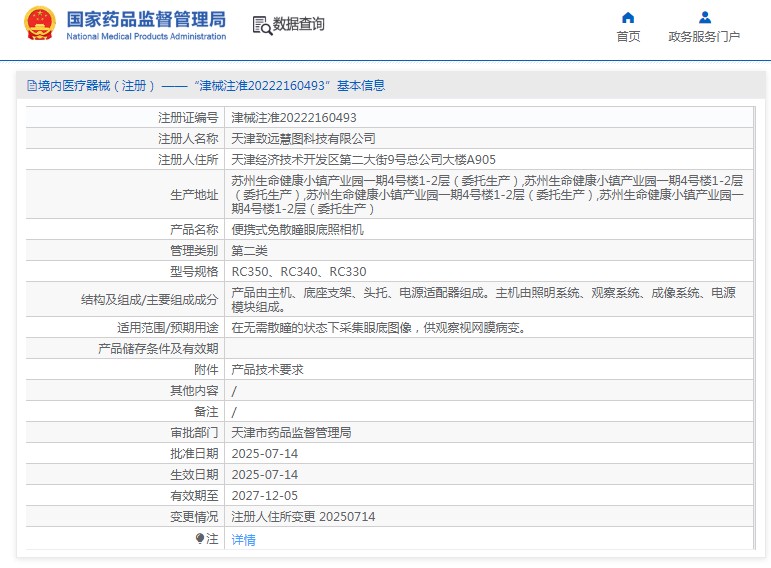Click model spec RC350、RC340、RC330
This screenshot has height=568, width=771.
click(x=299, y=272)
